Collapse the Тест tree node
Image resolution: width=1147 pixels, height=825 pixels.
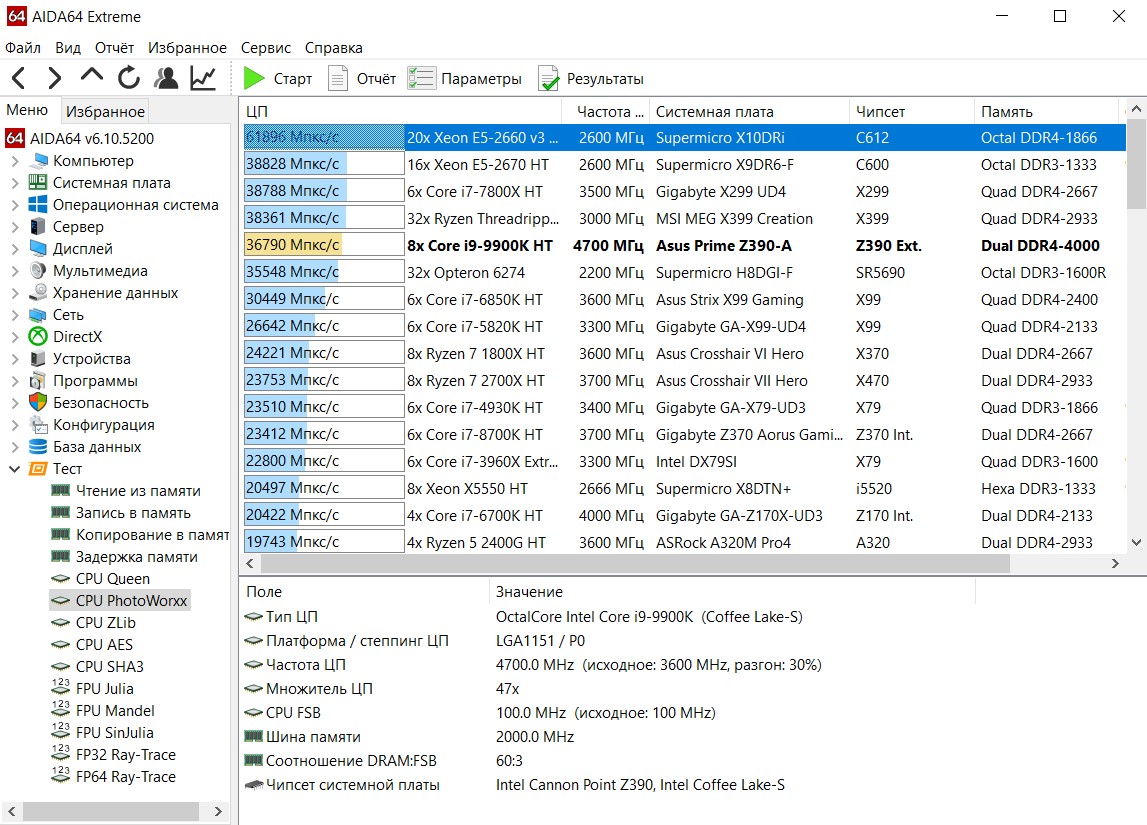[x=15, y=469]
